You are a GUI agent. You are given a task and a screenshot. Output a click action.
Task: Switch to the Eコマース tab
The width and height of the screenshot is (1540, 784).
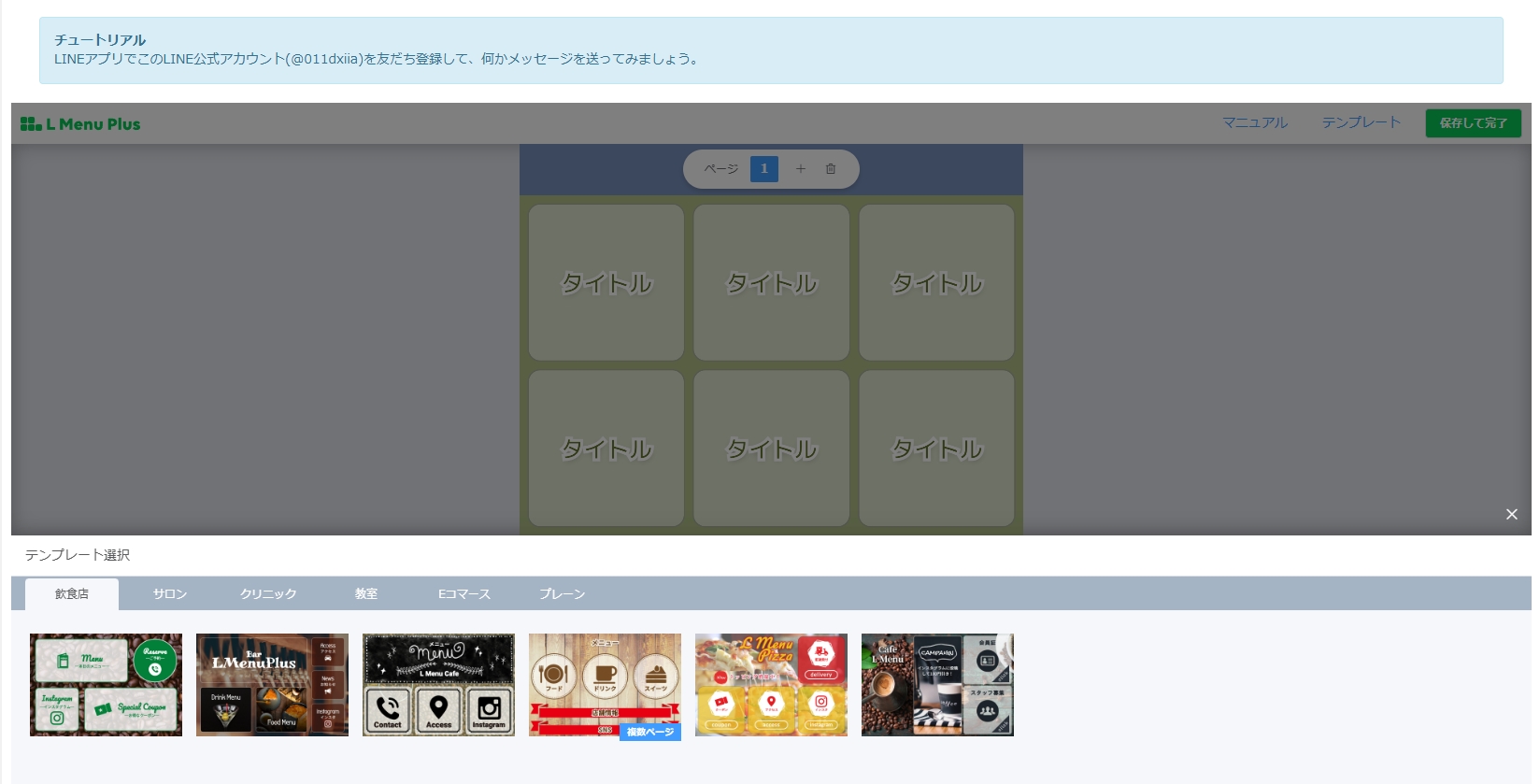pos(464,594)
